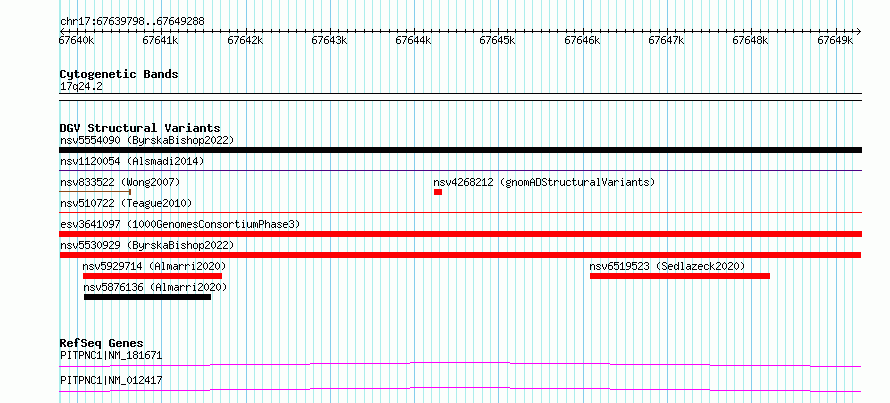Click the 67641k ruler position
The width and height of the screenshot is (890, 403).
click(x=161, y=40)
